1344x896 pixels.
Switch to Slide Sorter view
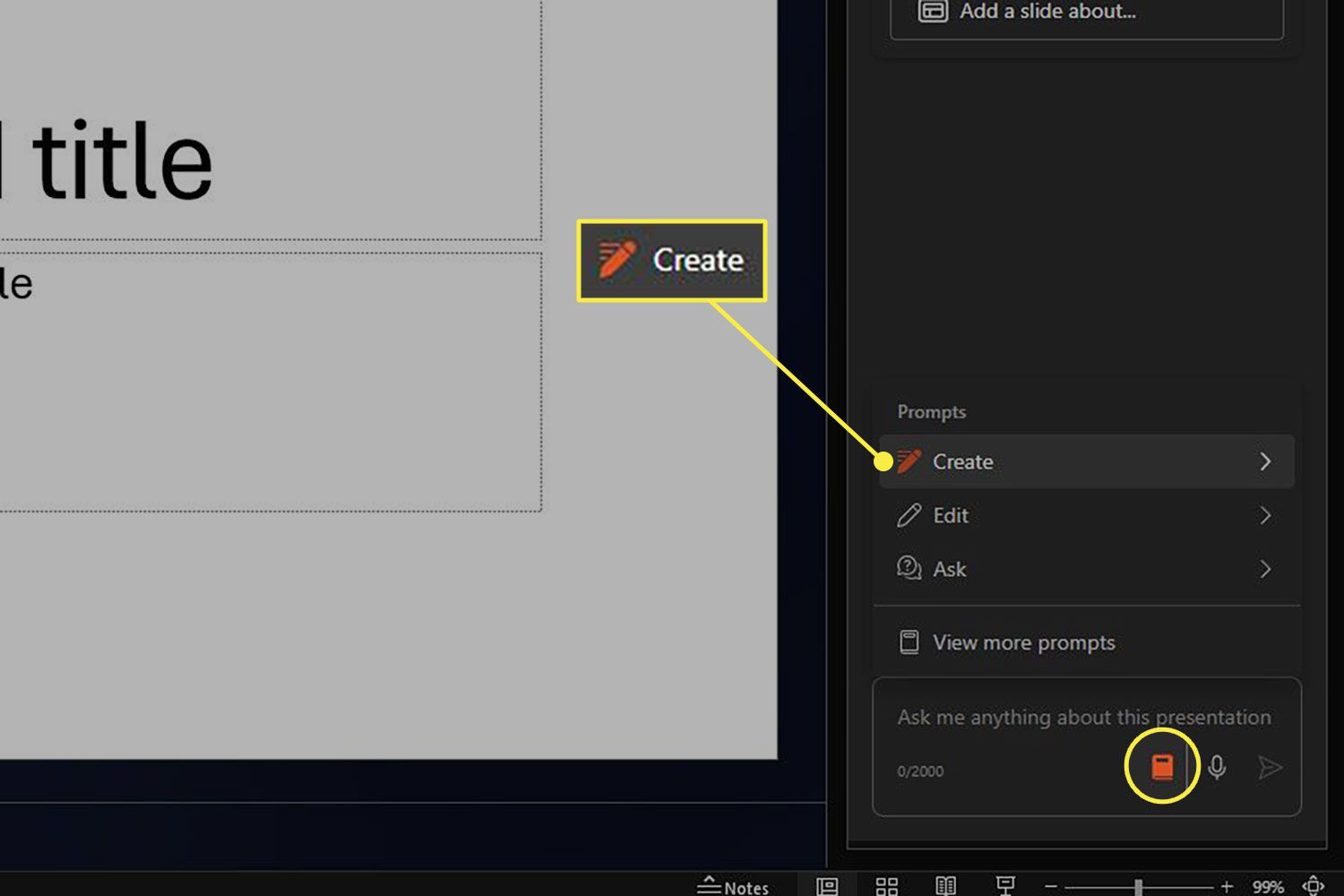tap(886, 886)
